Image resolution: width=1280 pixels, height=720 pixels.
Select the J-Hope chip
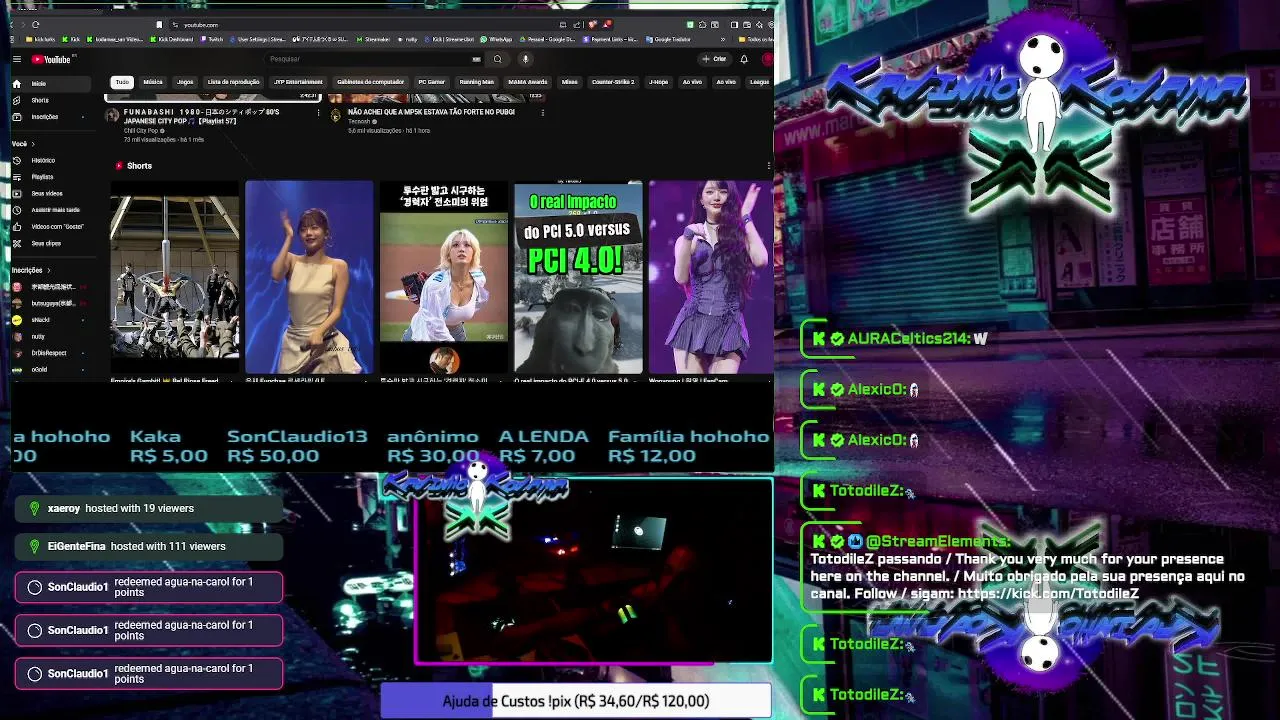(x=658, y=82)
